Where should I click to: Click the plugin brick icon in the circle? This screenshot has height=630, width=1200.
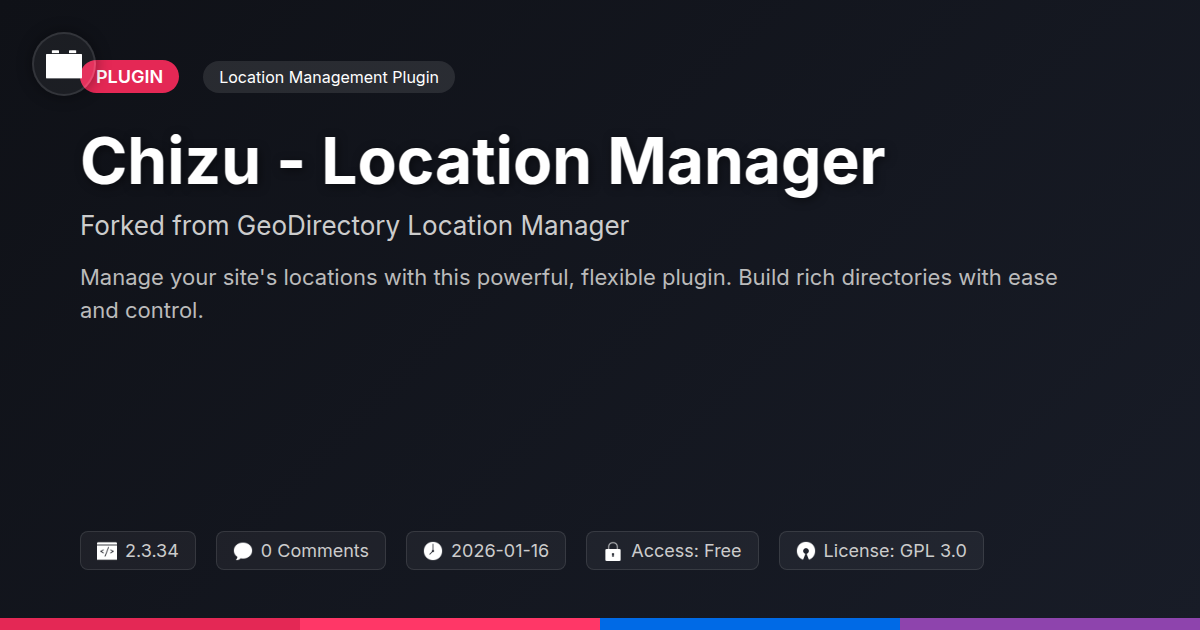pos(64,64)
